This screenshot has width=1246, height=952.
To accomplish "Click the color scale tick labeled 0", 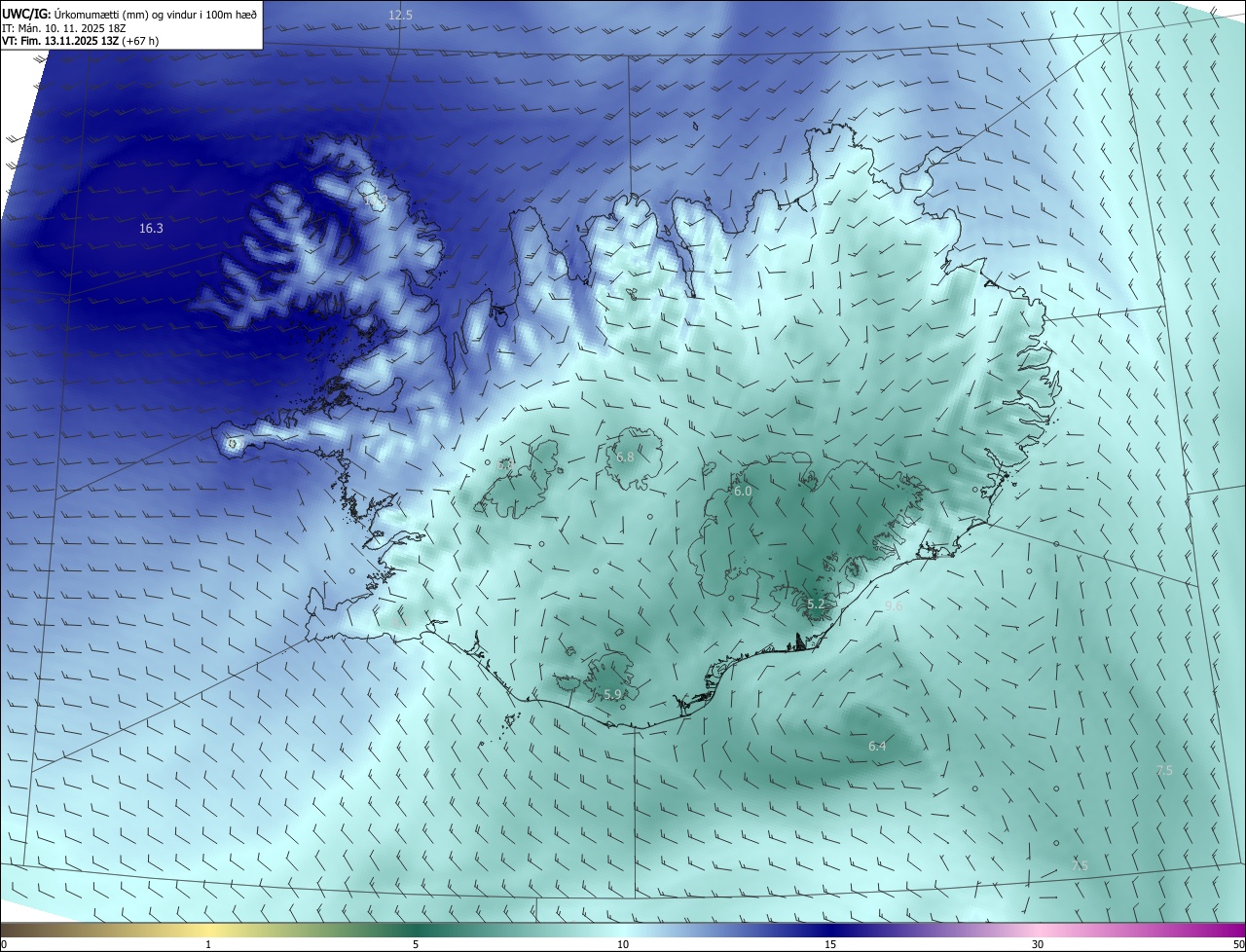I will click(4, 944).
